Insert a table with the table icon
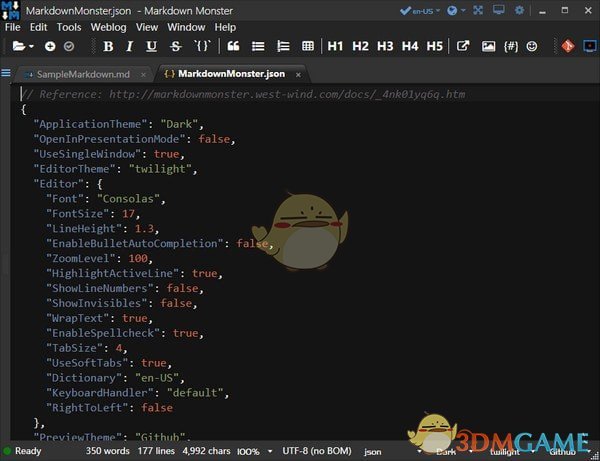 point(307,47)
